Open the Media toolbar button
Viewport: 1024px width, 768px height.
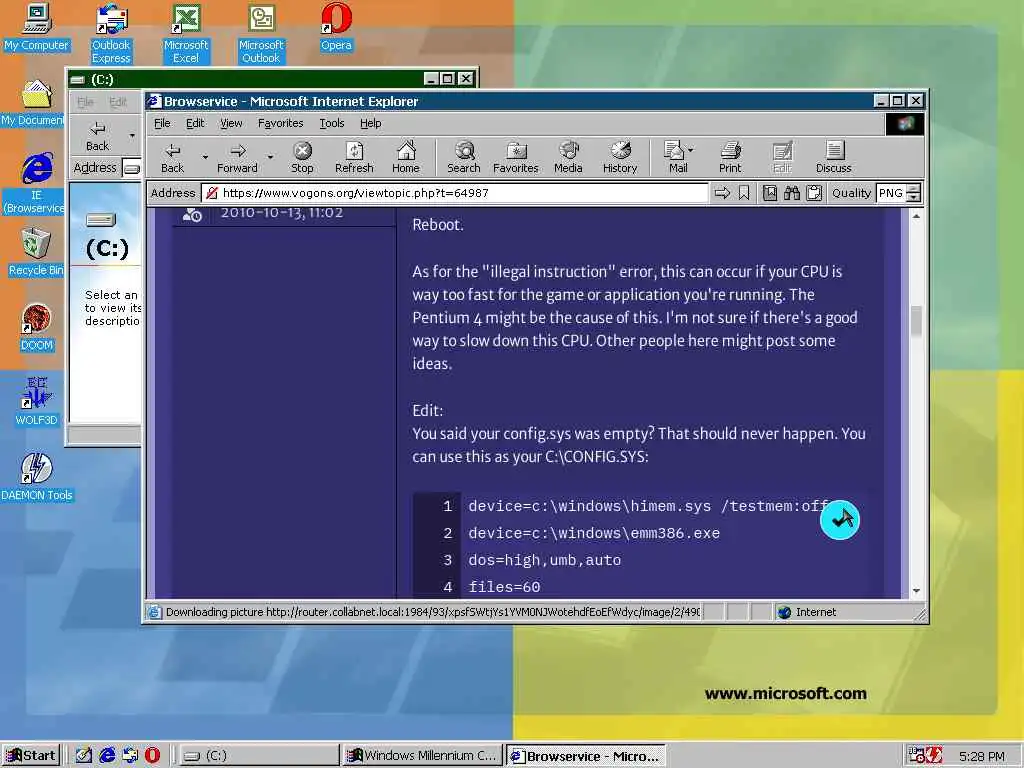point(568,157)
